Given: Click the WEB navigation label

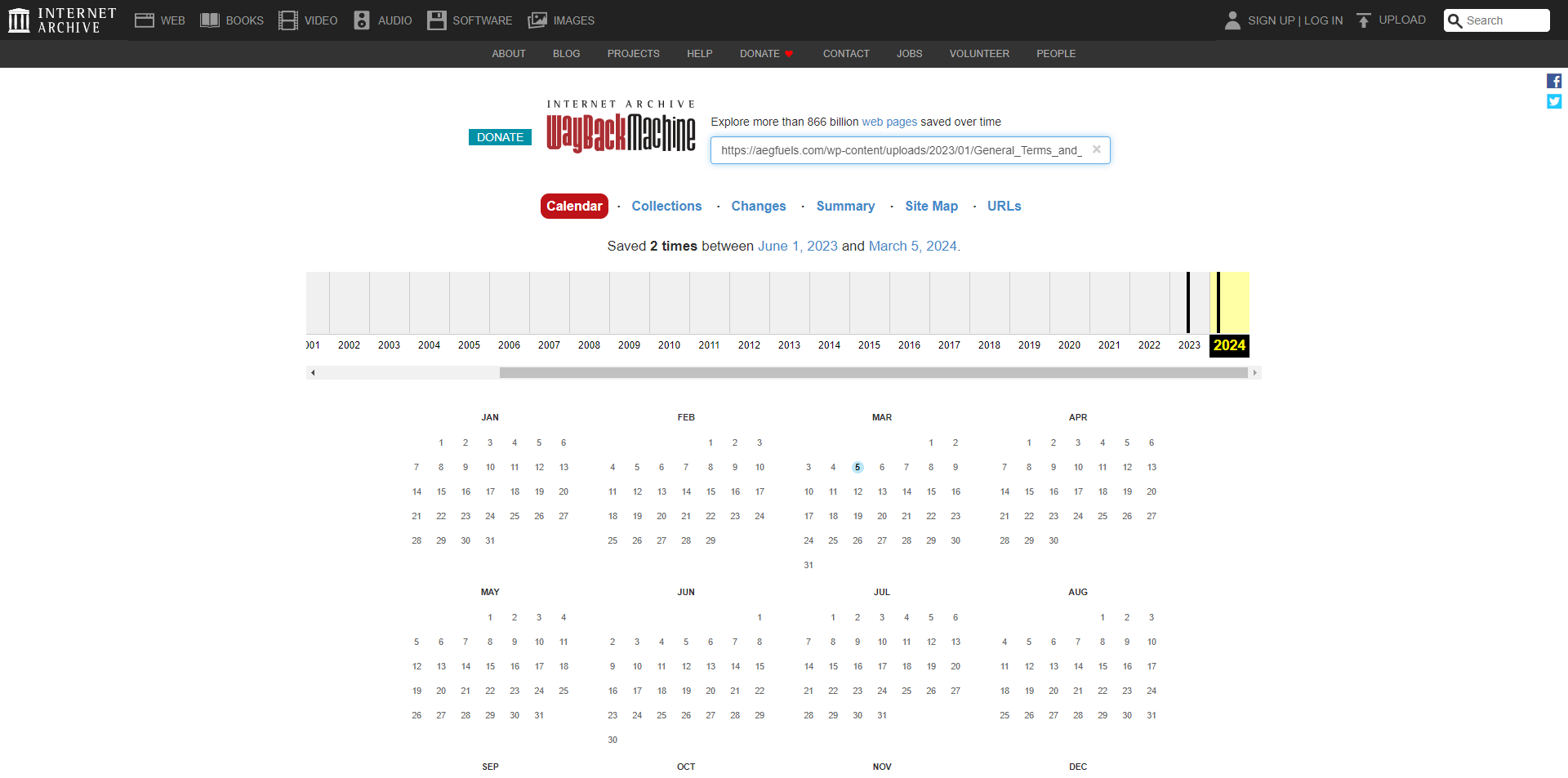Looking at the screenshot, I should click(x=173, y=20).
